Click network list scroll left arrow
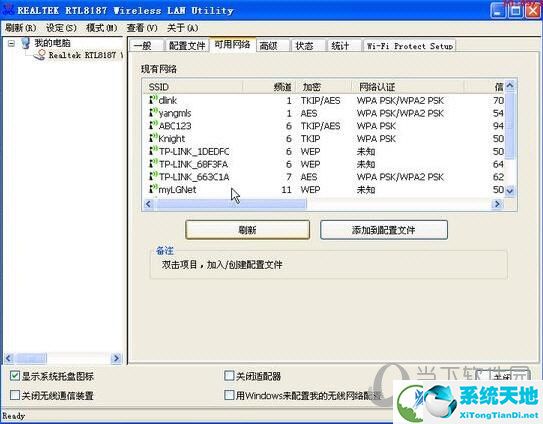The image size is (543, 424). coord(148,204)
